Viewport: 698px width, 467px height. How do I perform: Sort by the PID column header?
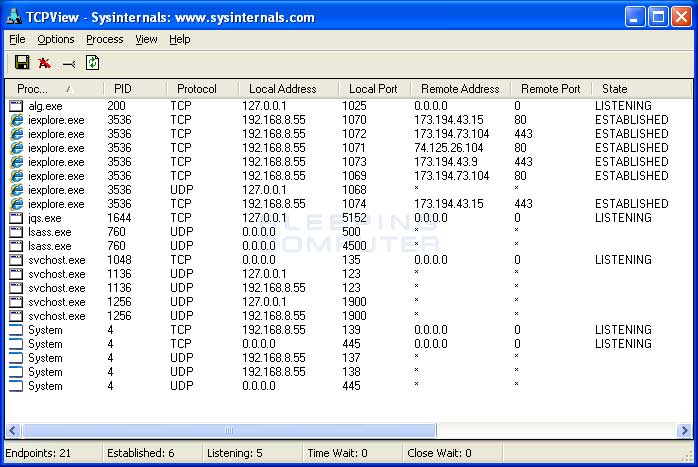(x=135, y=89)
